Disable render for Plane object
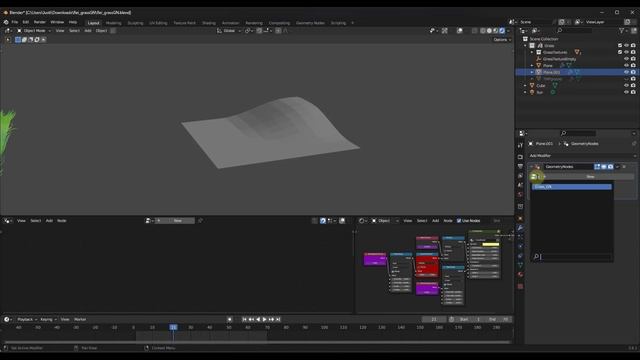 (x=633, y=65)
